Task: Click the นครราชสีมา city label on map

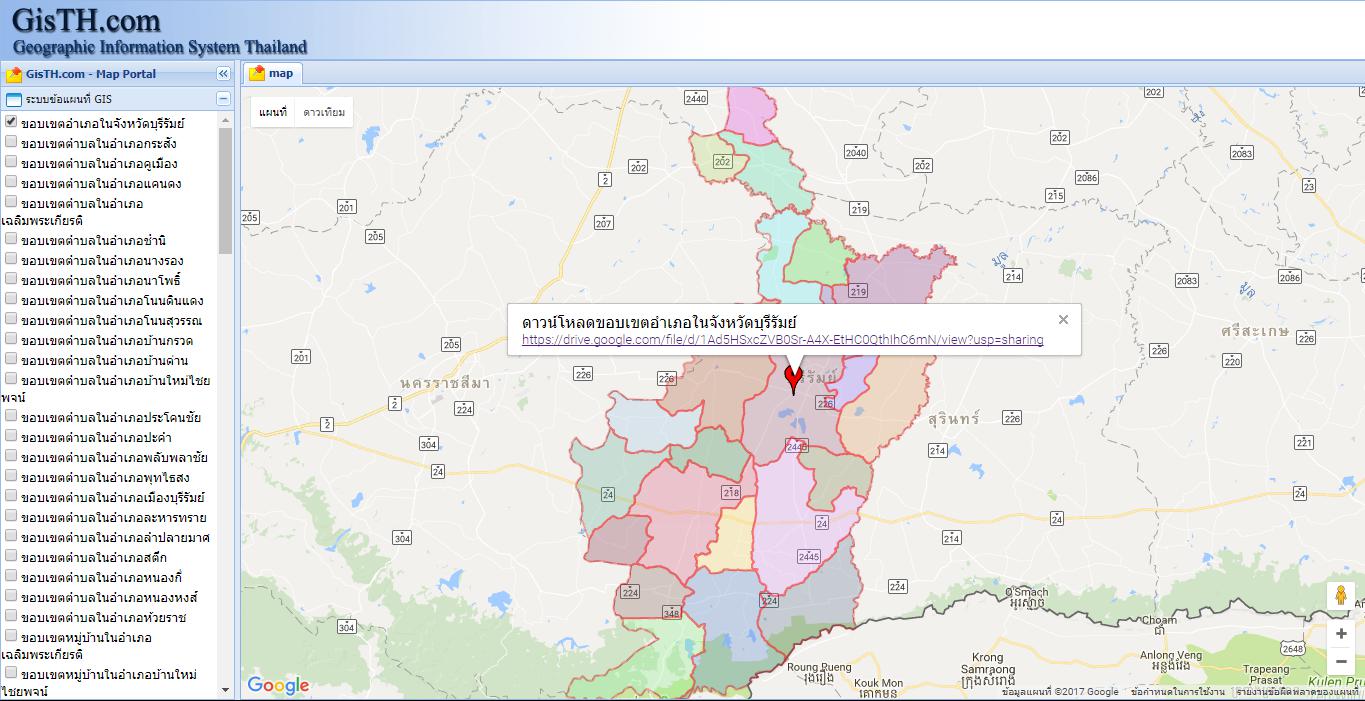Action: click(x=445, y=383)
